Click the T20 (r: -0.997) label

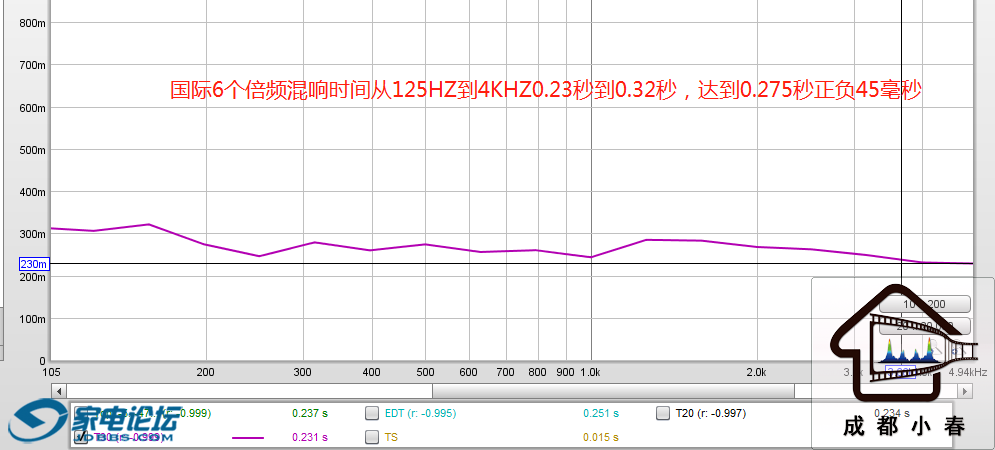711,414
